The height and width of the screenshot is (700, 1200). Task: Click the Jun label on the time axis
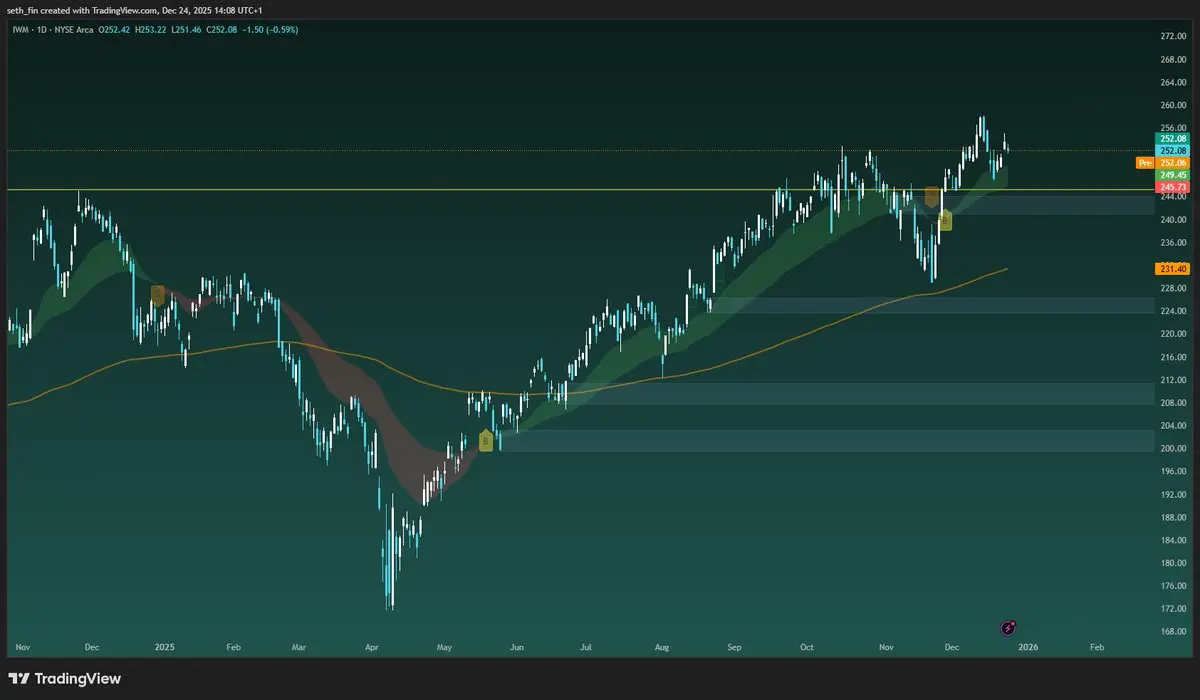517,647
